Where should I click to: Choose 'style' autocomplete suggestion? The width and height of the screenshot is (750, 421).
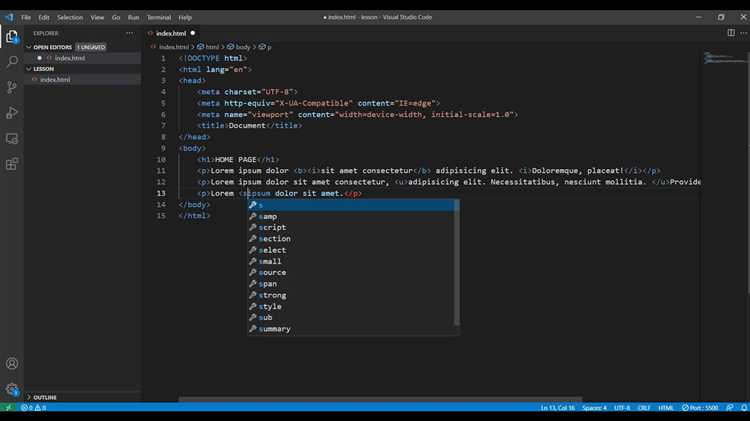click(x=353, y=306)
